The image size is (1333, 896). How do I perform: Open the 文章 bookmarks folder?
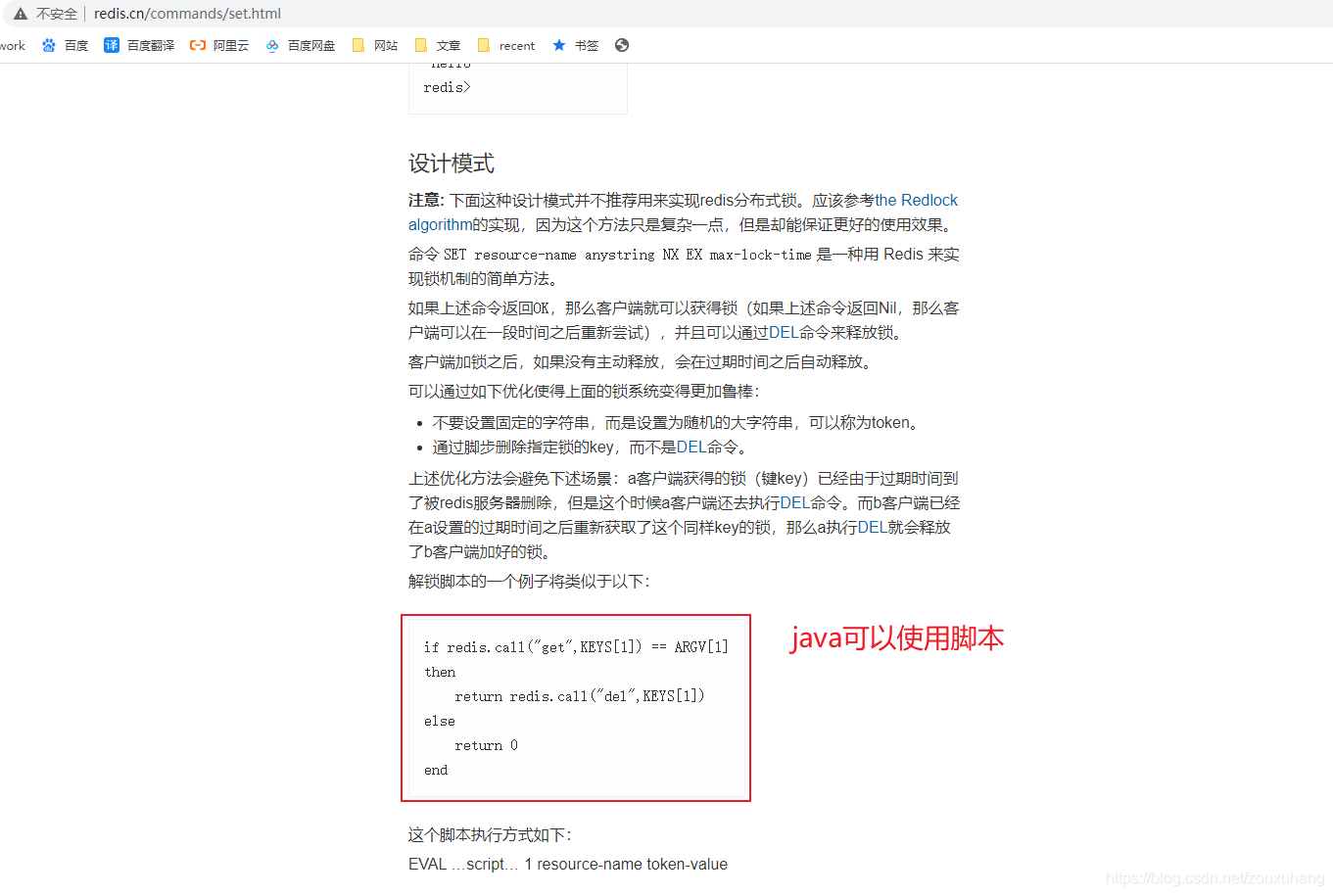(437, 45)
